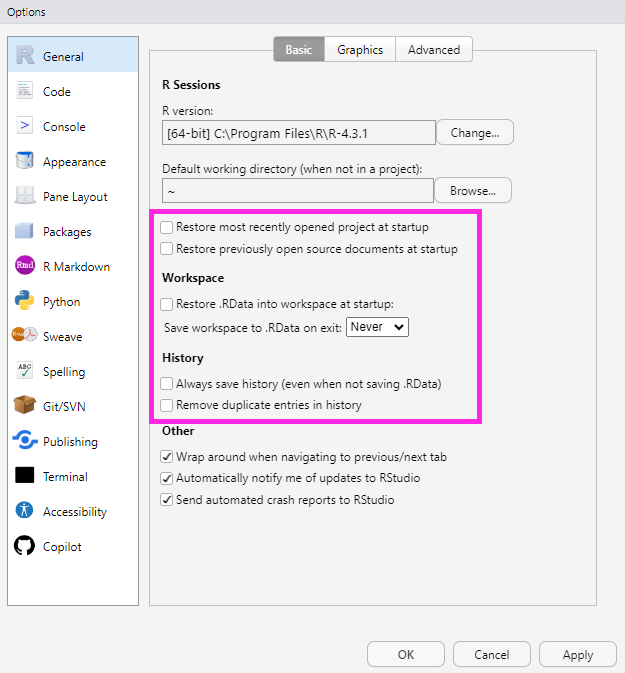The width and height of the screenshot is (625, 673).
Task: Check Remove duplicate entries in history
Action: coord(167,405)
